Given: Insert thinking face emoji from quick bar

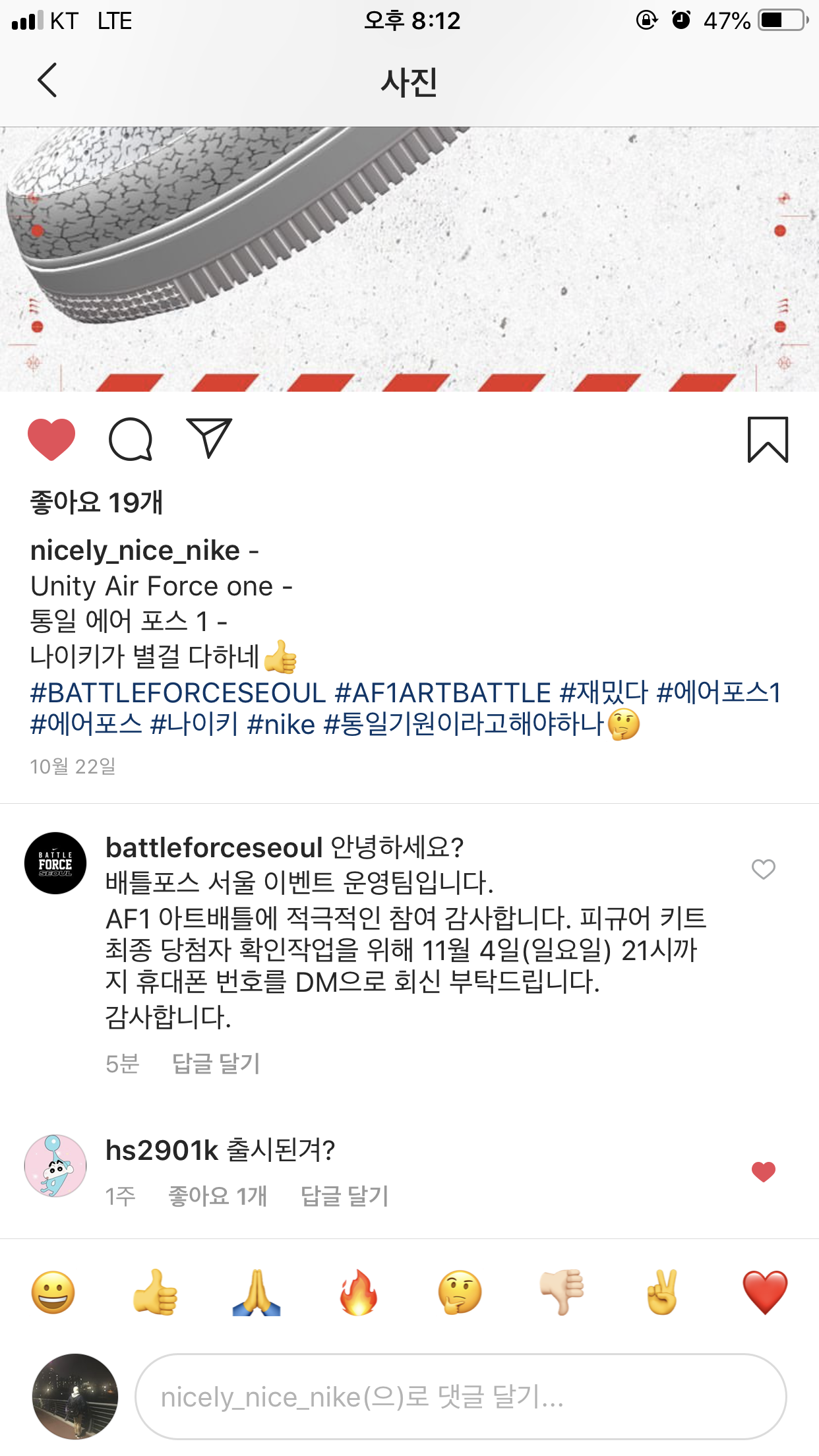Looking at the screenshot, I should tap(460, 1292).
